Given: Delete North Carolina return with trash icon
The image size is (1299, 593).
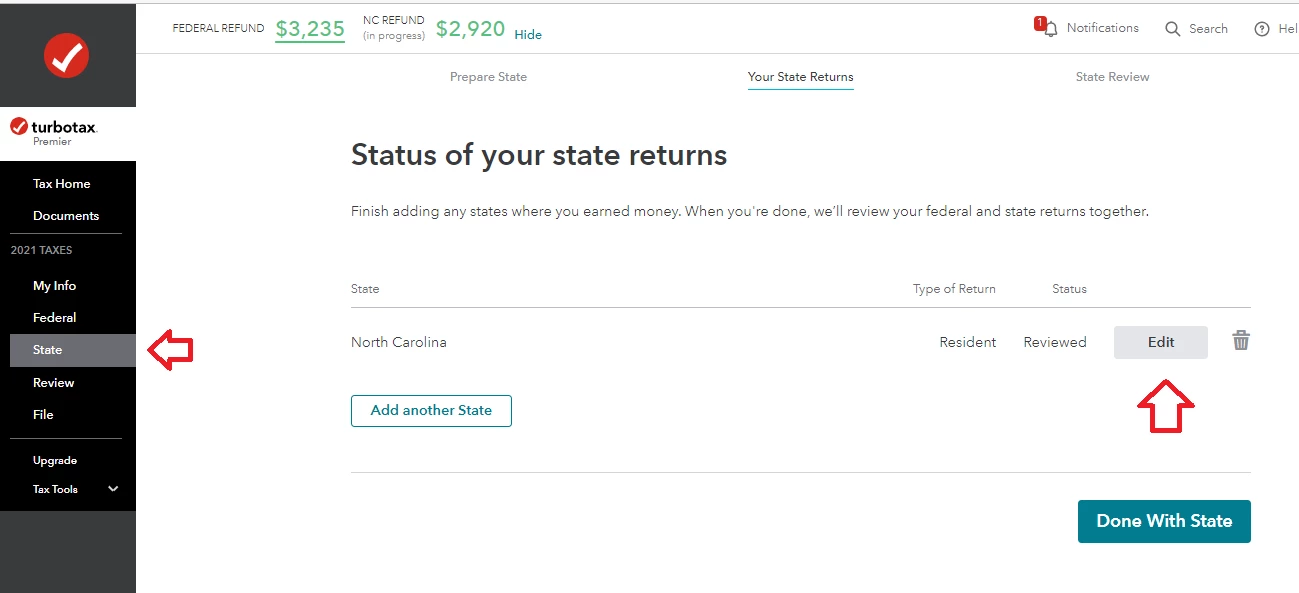Looking at the screenshot, I should 1241,341.
